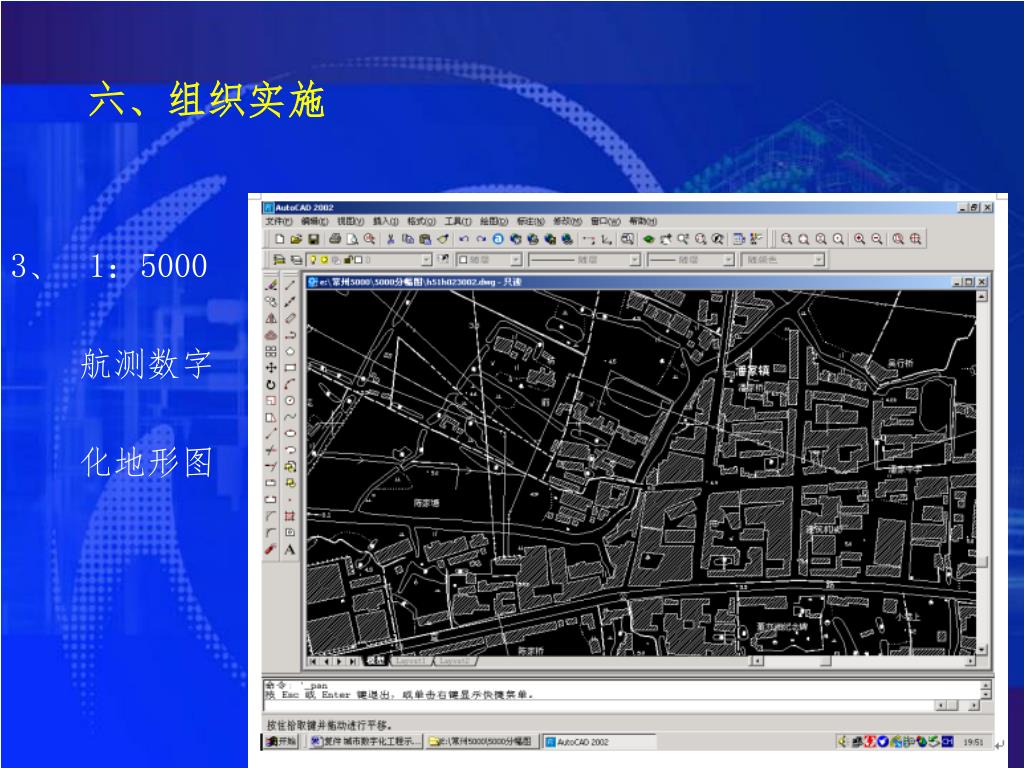Open the 插入(I) menu
The width and height of the screenshot is (1024, 768).
385,222
